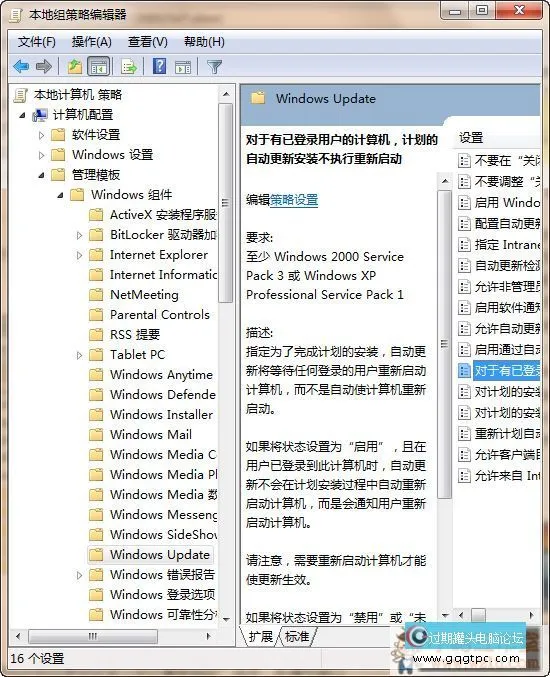Toggle the Show/Hide action pane icon
The image size is (550, 677).
(183, 67)
